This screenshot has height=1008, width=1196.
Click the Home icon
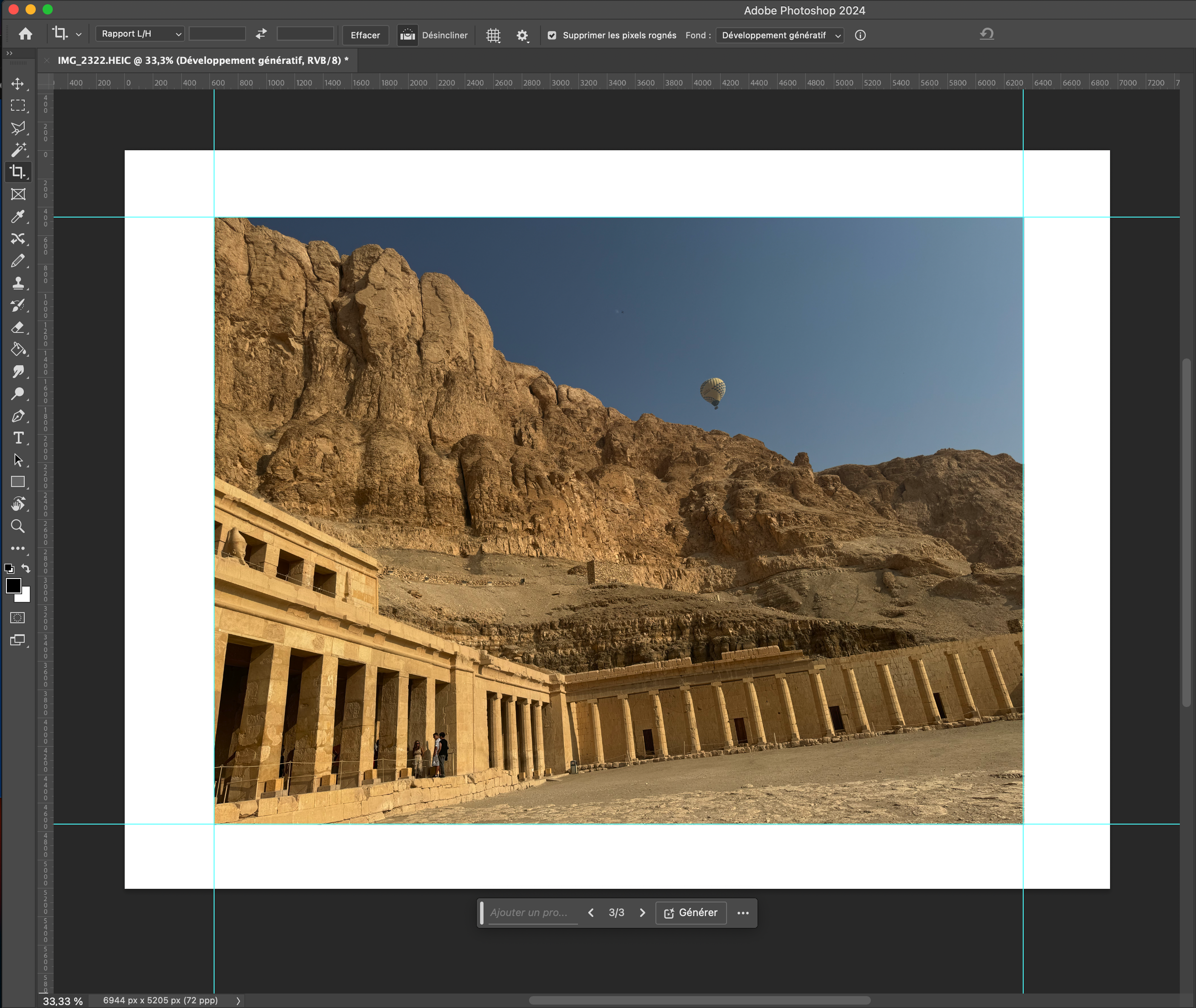point(25,34)
